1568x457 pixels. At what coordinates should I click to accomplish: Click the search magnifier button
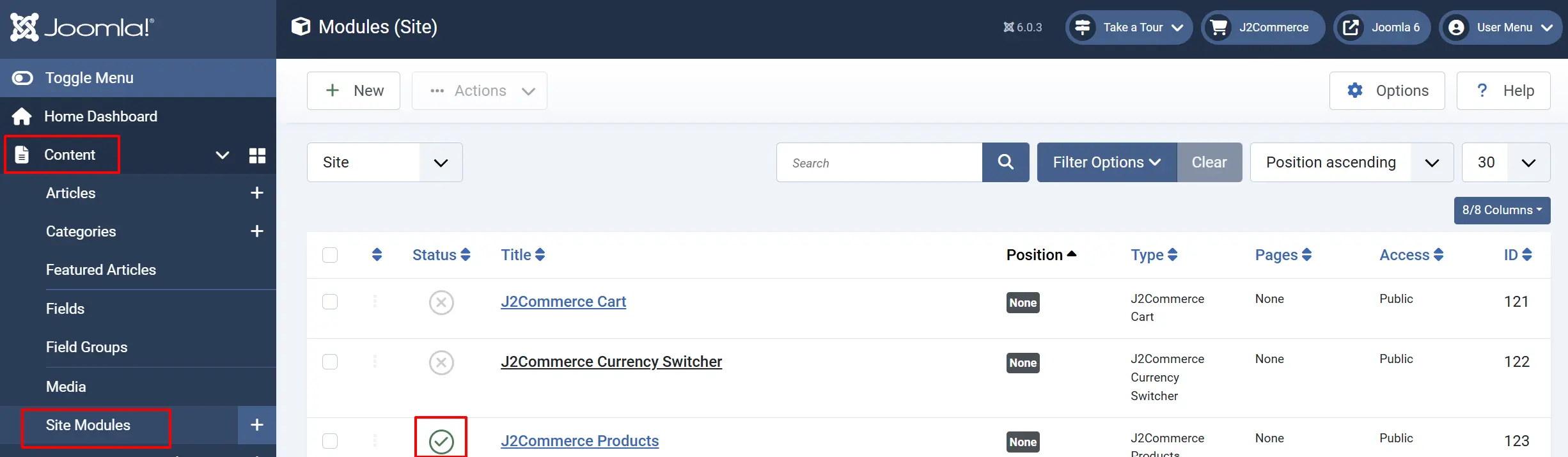point(1006,162)
